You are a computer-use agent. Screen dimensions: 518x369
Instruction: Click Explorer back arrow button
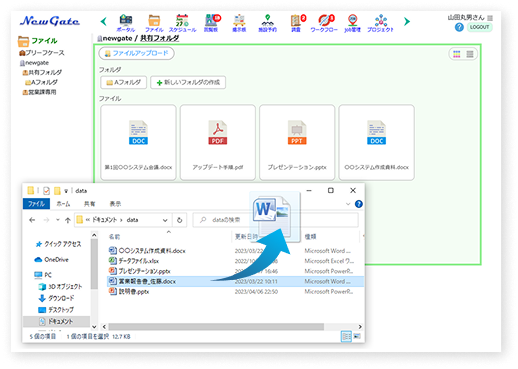tap(32, 220)
